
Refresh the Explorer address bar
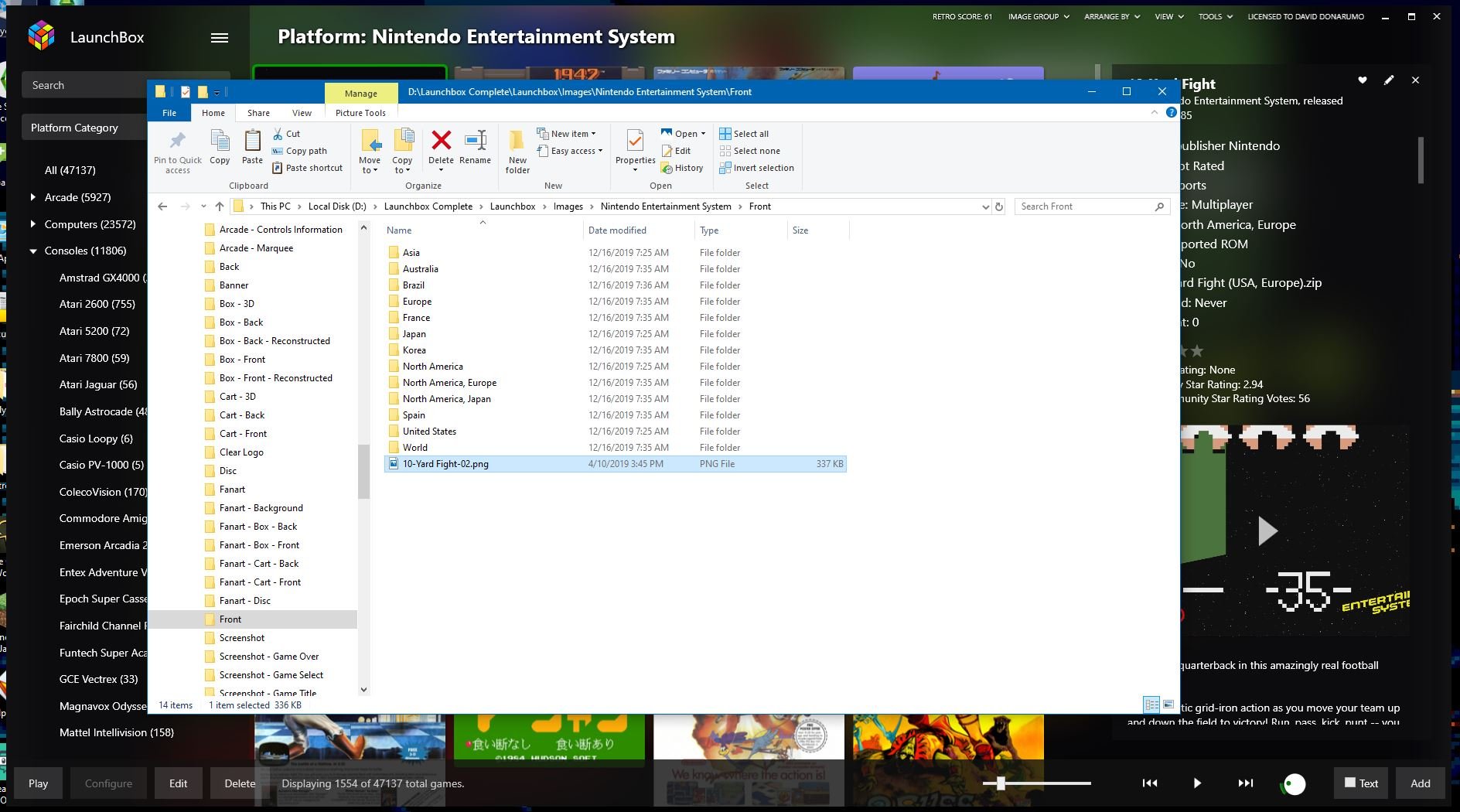point(999,206)
